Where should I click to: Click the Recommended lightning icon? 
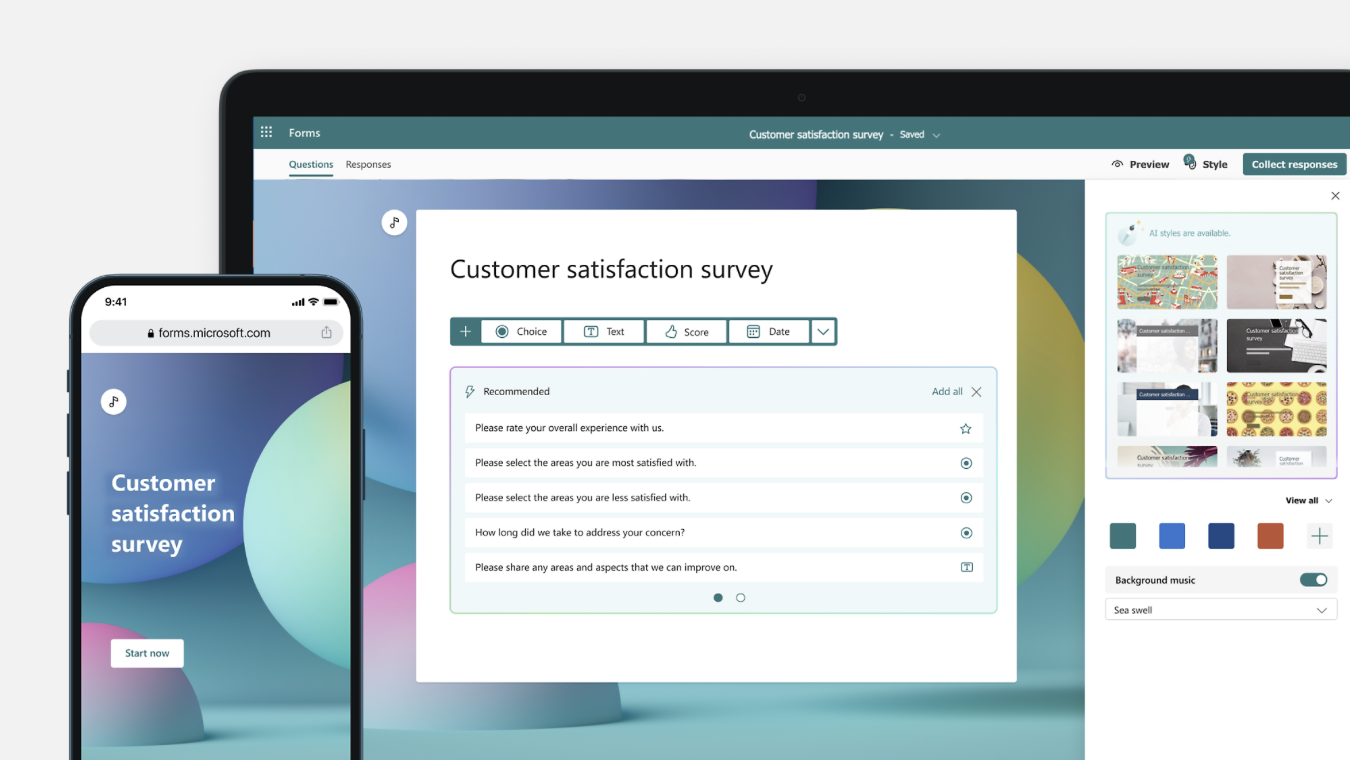coord(470,392)
